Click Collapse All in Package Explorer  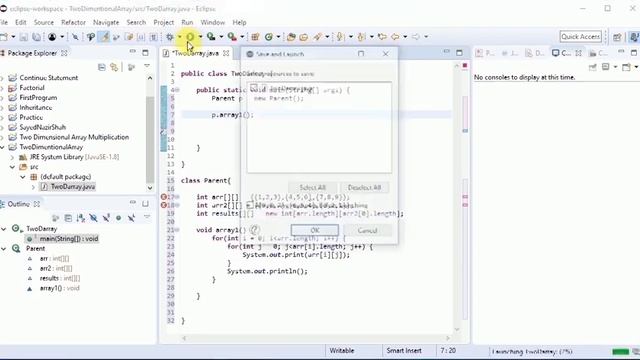[102, 67]
